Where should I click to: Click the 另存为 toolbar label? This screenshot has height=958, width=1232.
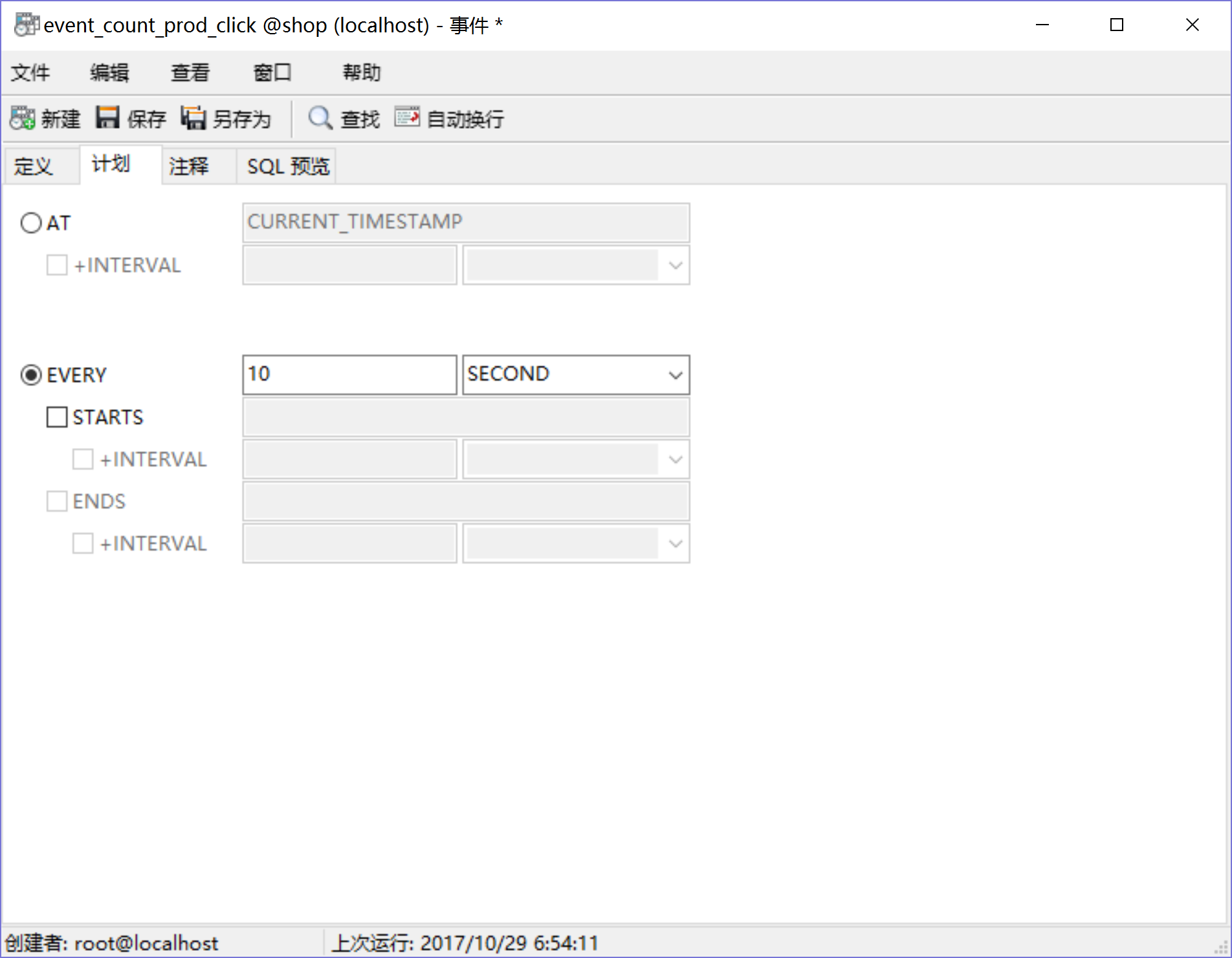click(242, 119)
